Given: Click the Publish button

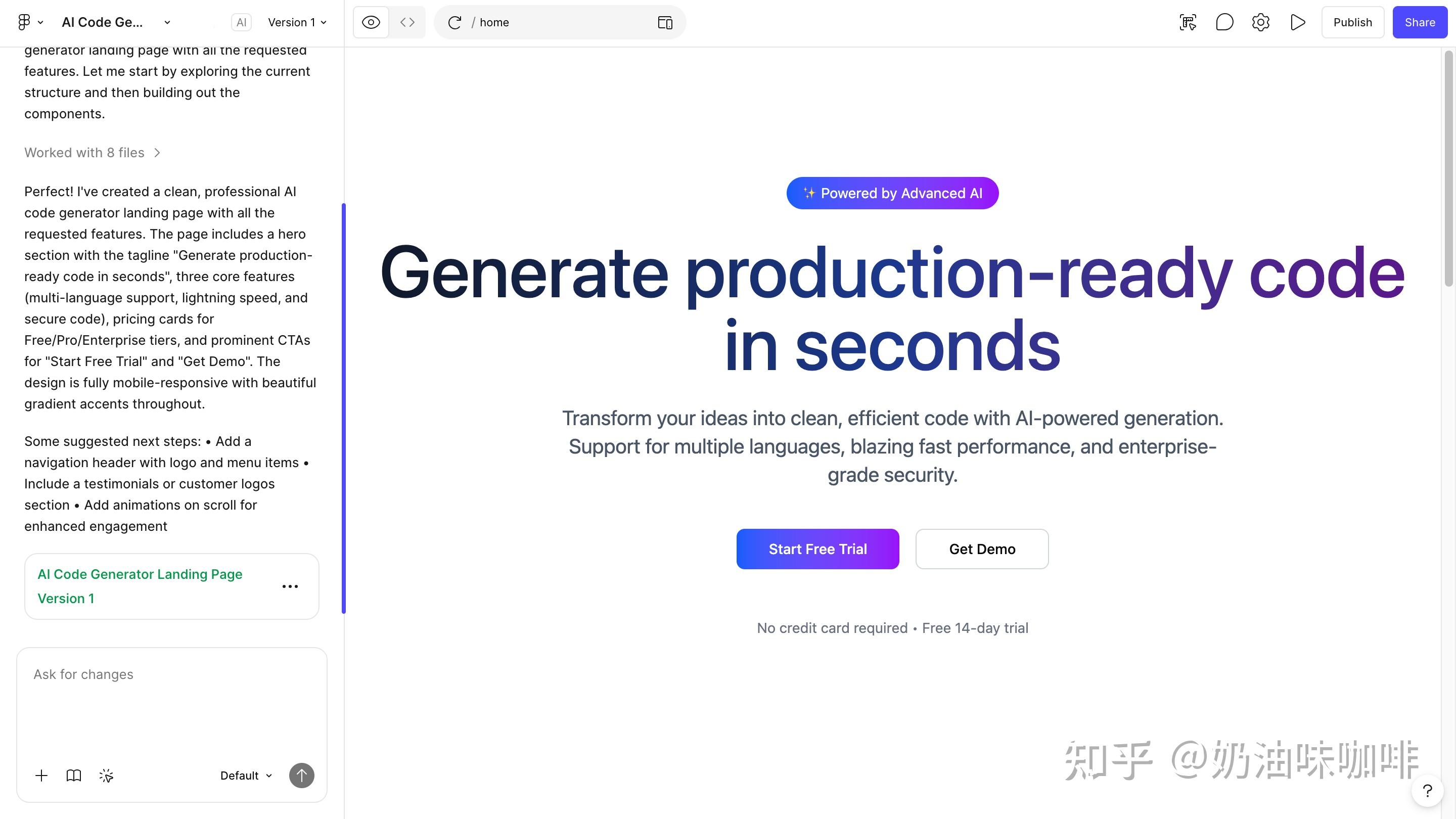Looking at the screenshot, I should (1352, 23).
